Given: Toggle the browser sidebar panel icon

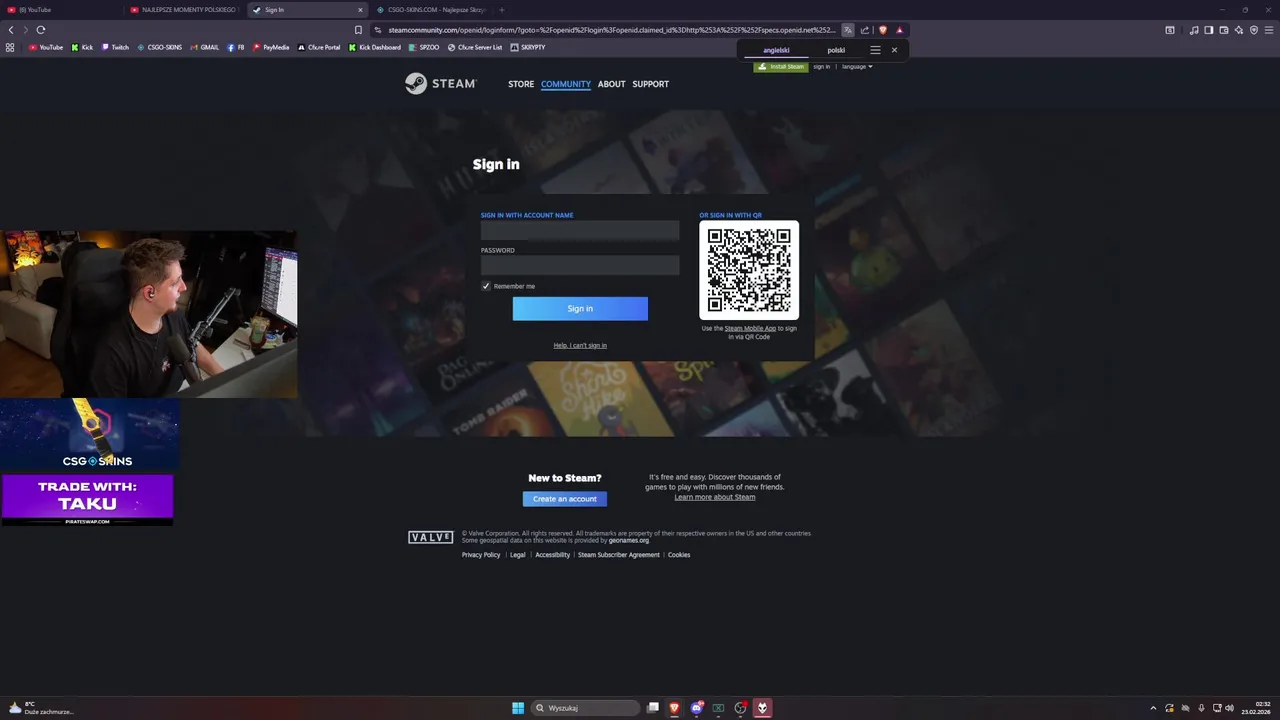Looking at the screenshot, I should point(1209,30).
